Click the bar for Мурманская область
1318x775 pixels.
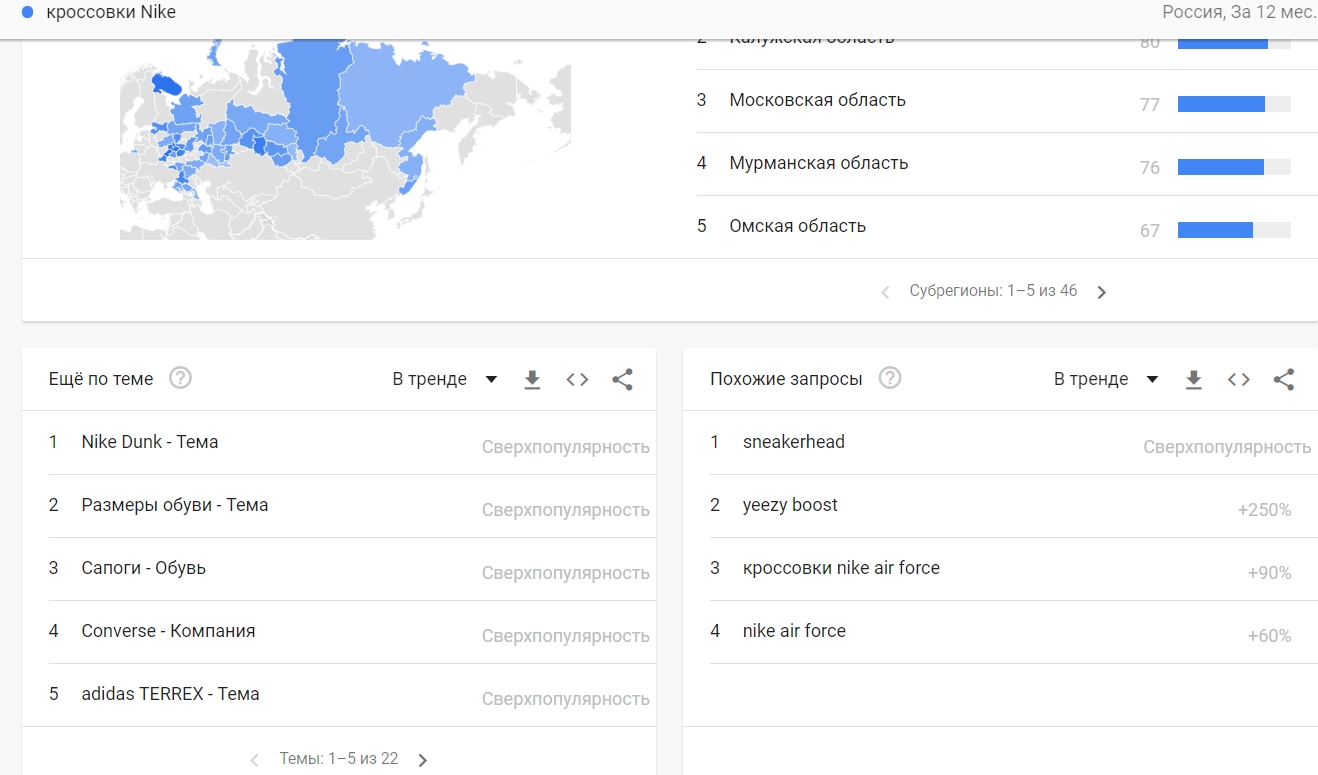click(1234, 167)
